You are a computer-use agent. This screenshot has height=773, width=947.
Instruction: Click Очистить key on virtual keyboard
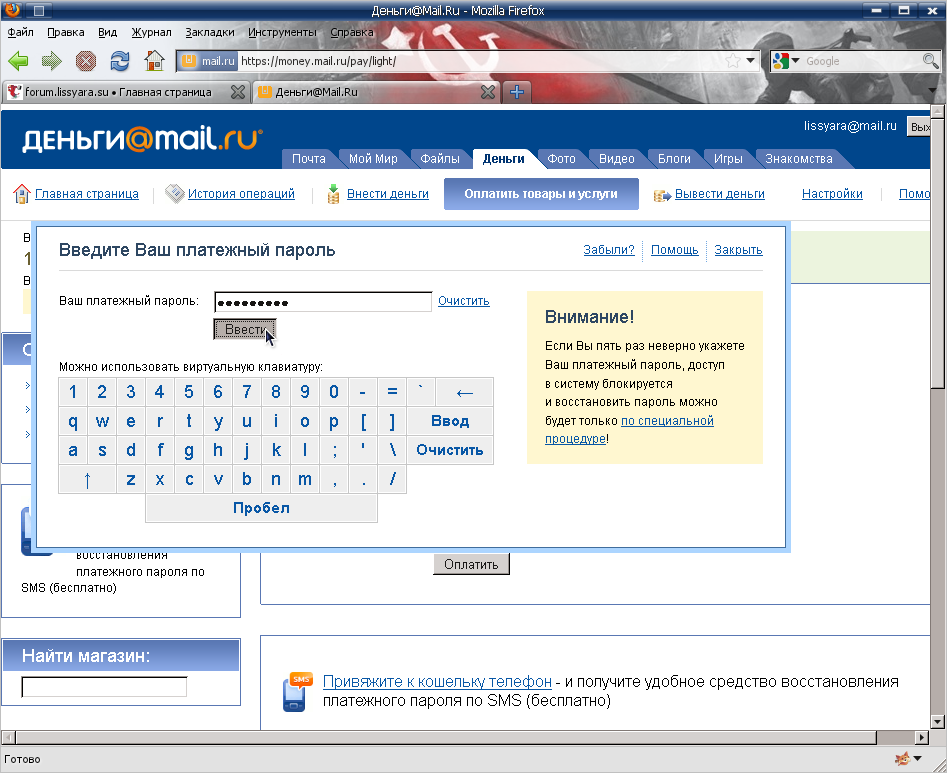pyautogui.click(x=450, y=450)
